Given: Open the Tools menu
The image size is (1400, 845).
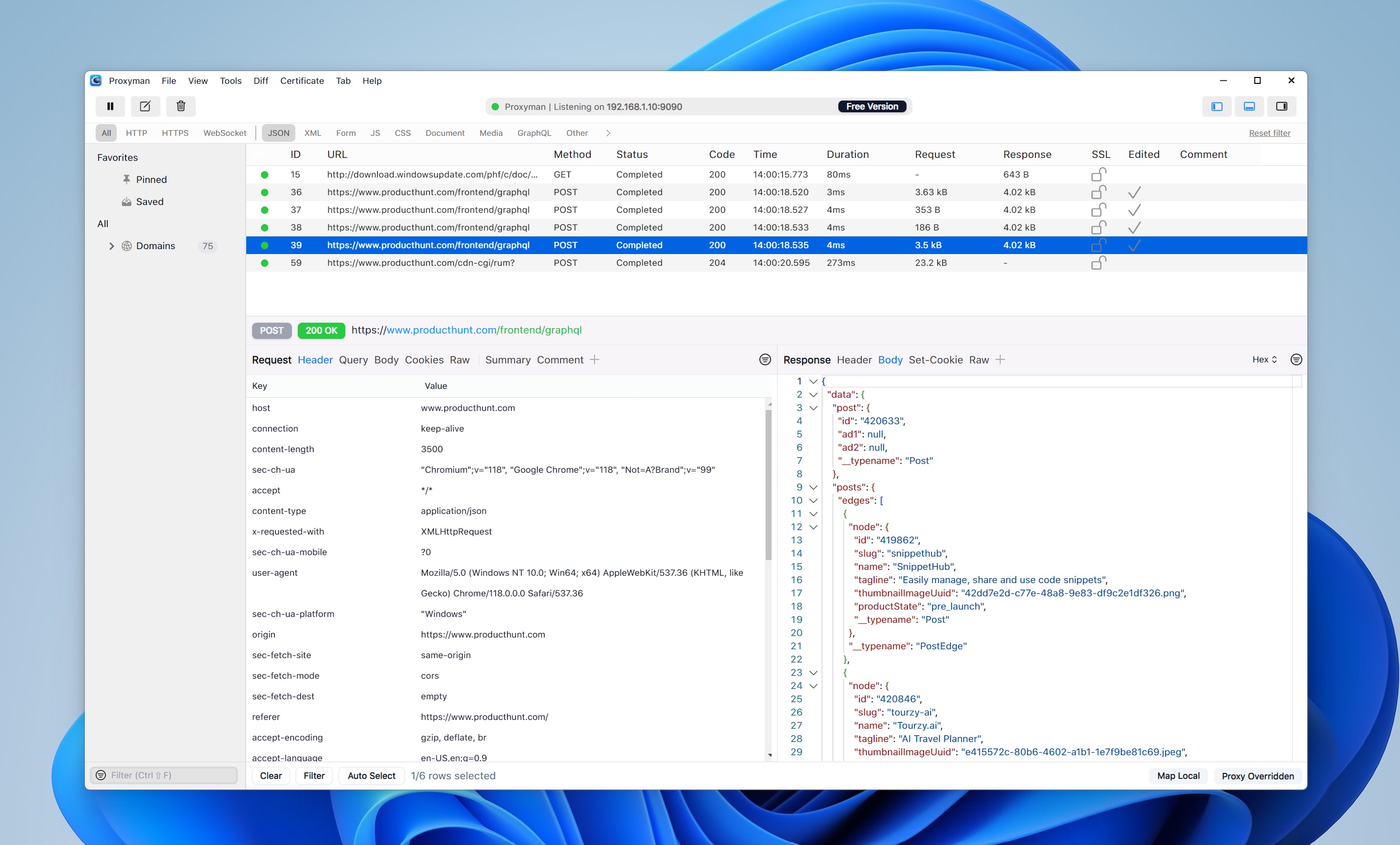Looking at the screenshot, I should click(x=230, y=80).
